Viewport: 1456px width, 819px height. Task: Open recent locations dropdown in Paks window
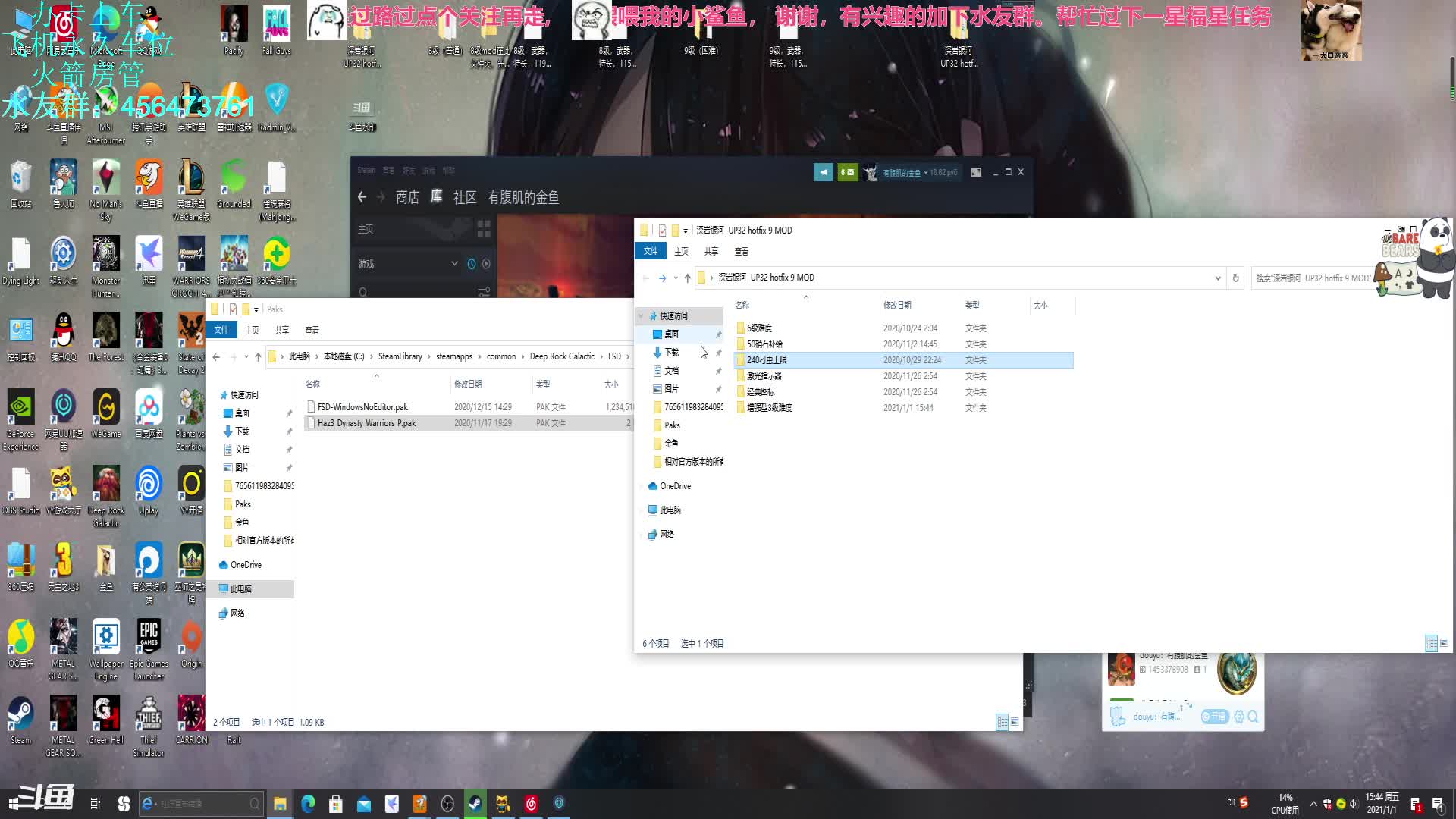click(x=246, y=356)
